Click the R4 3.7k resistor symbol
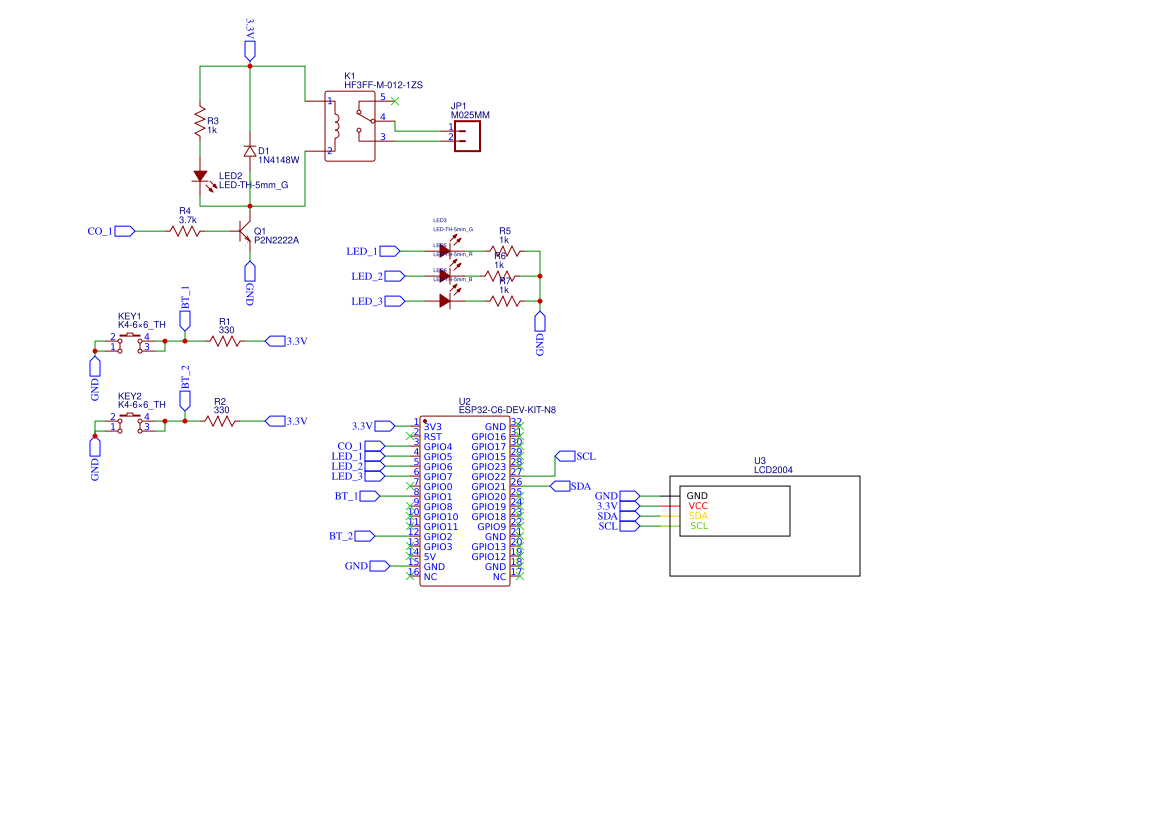 point(186,231)
